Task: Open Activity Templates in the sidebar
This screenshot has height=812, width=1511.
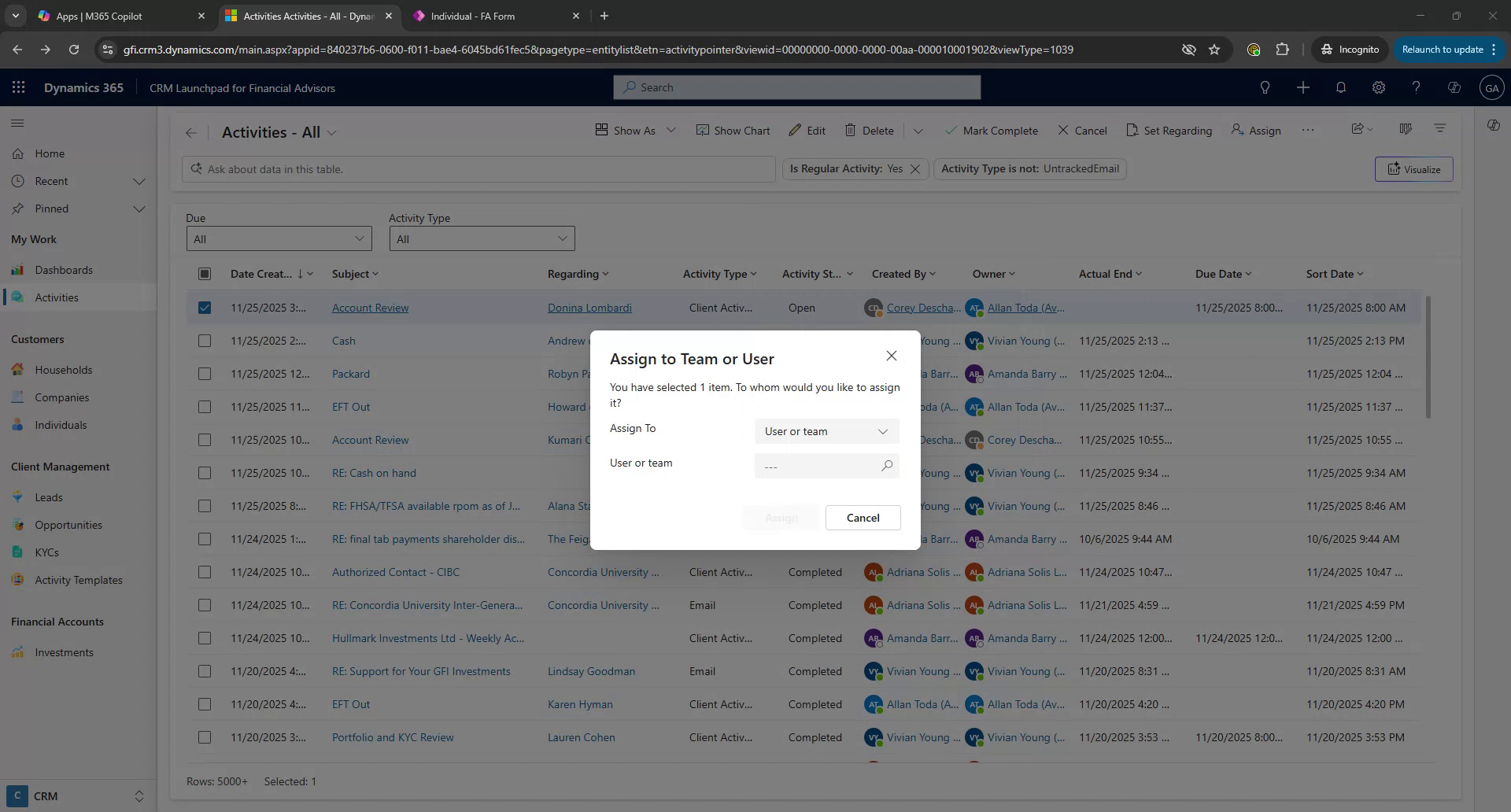Action: [78, 580]
